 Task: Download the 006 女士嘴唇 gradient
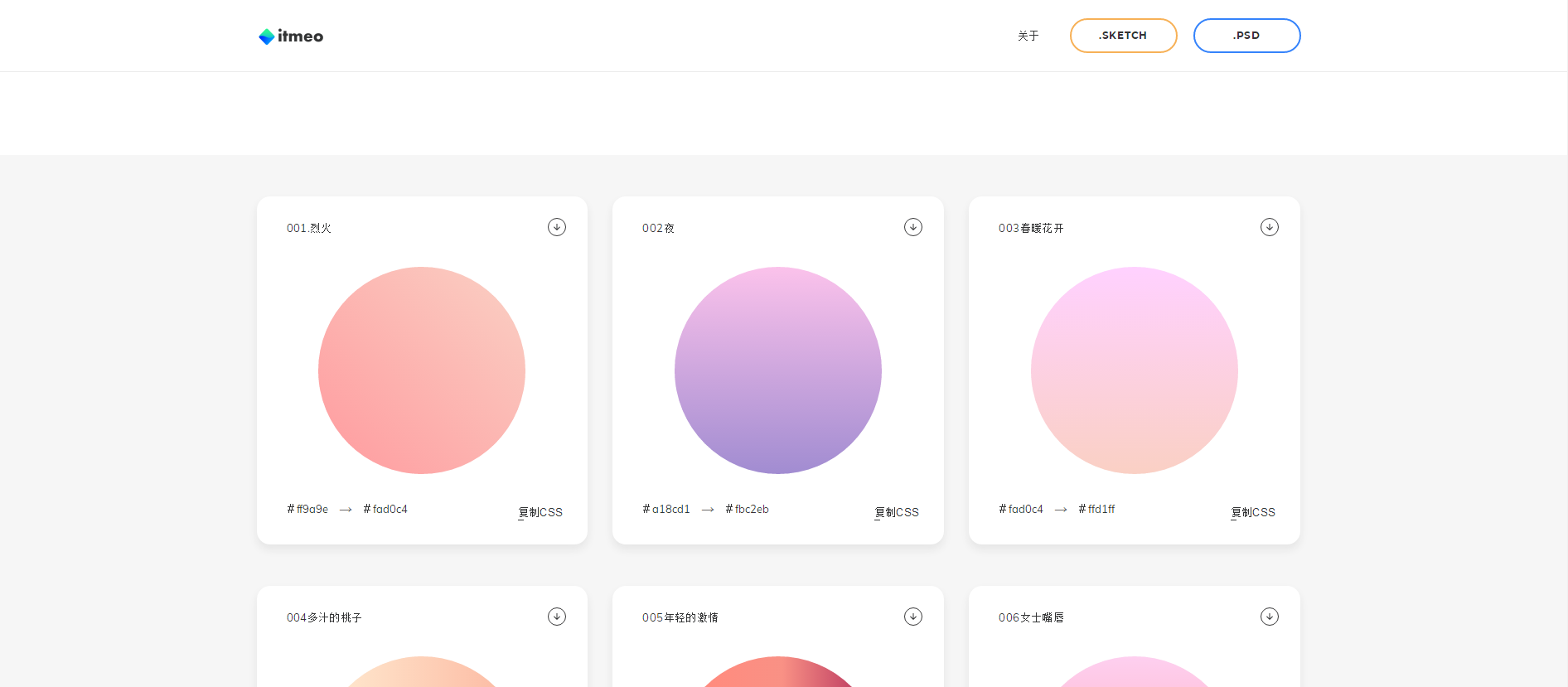click(1269, 617)
